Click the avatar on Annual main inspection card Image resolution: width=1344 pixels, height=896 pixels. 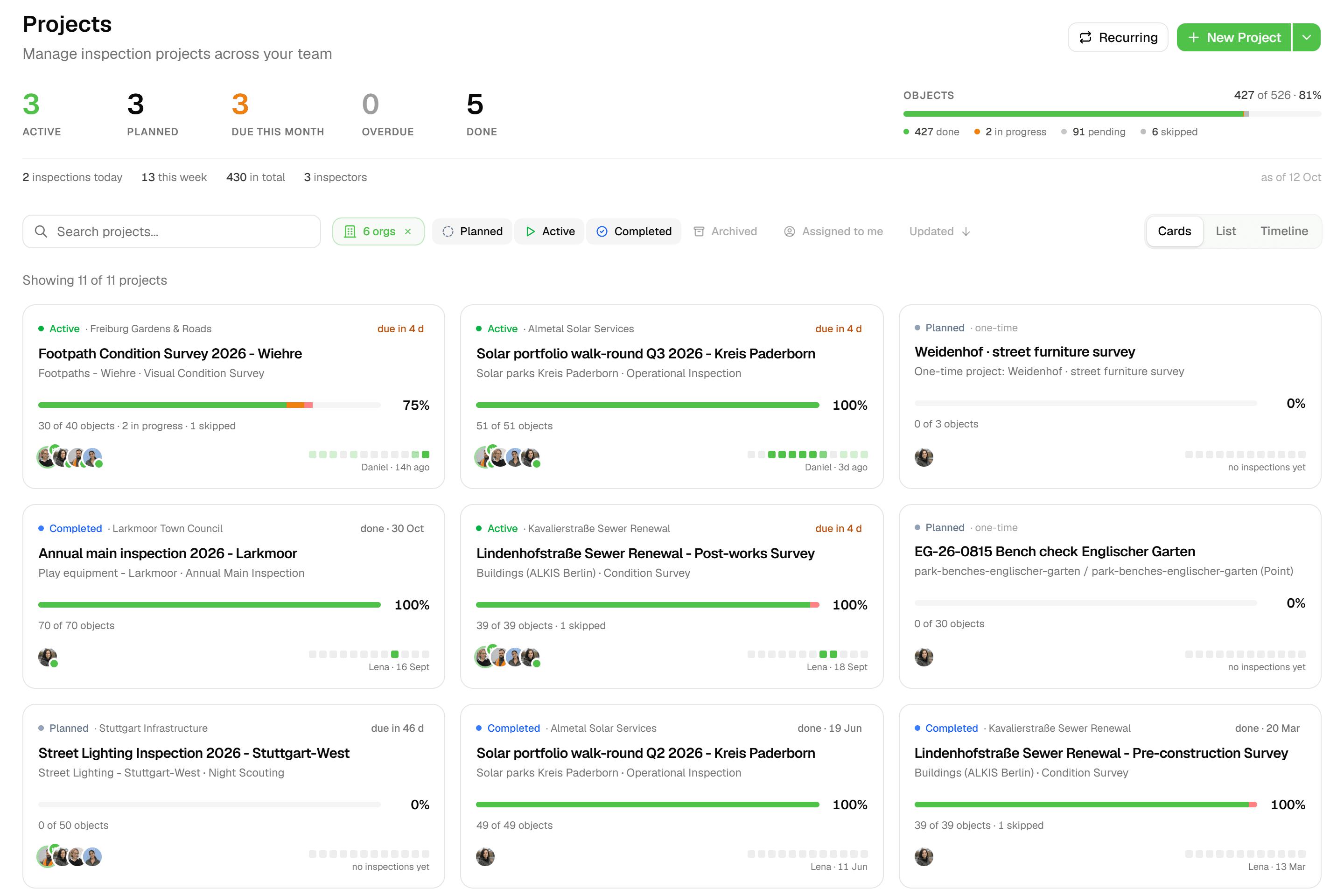tap(48, 657)
